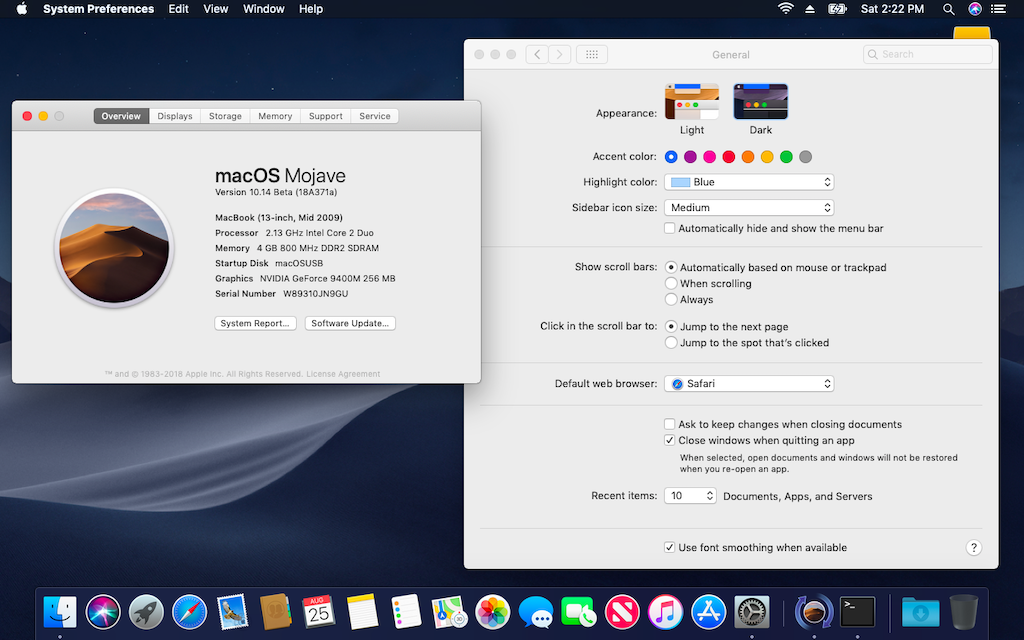Open Install macOS Mojave icon in Dock

tap(814, 613)
